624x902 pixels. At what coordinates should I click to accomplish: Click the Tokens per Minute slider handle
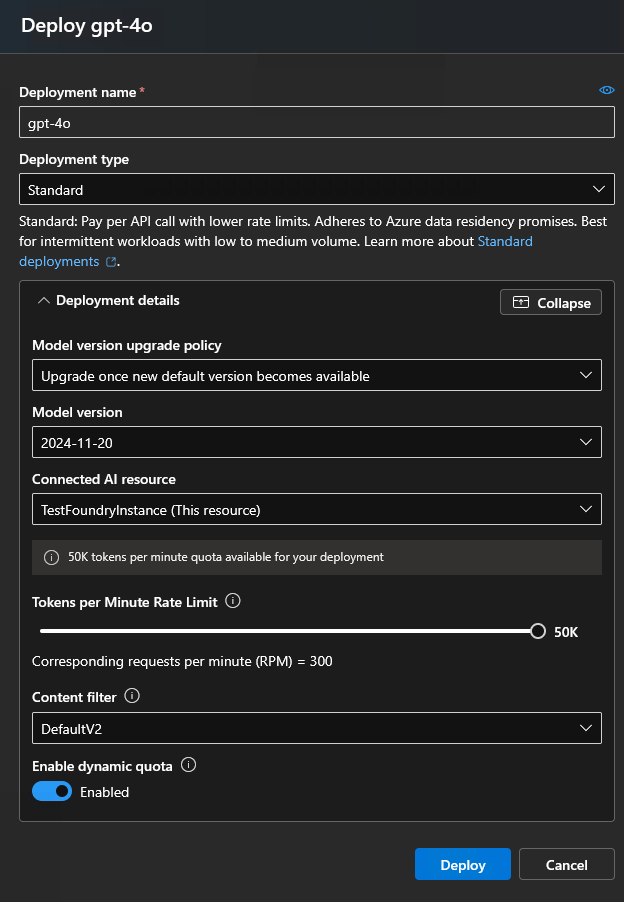click(x=538, y=631)
